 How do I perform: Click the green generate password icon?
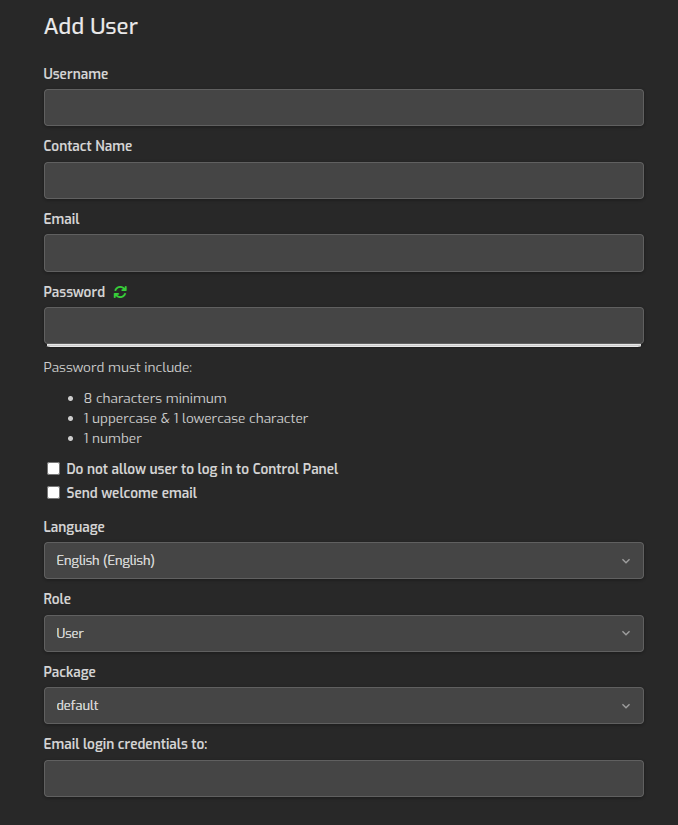pyautogui.click(x=121, y=292)
